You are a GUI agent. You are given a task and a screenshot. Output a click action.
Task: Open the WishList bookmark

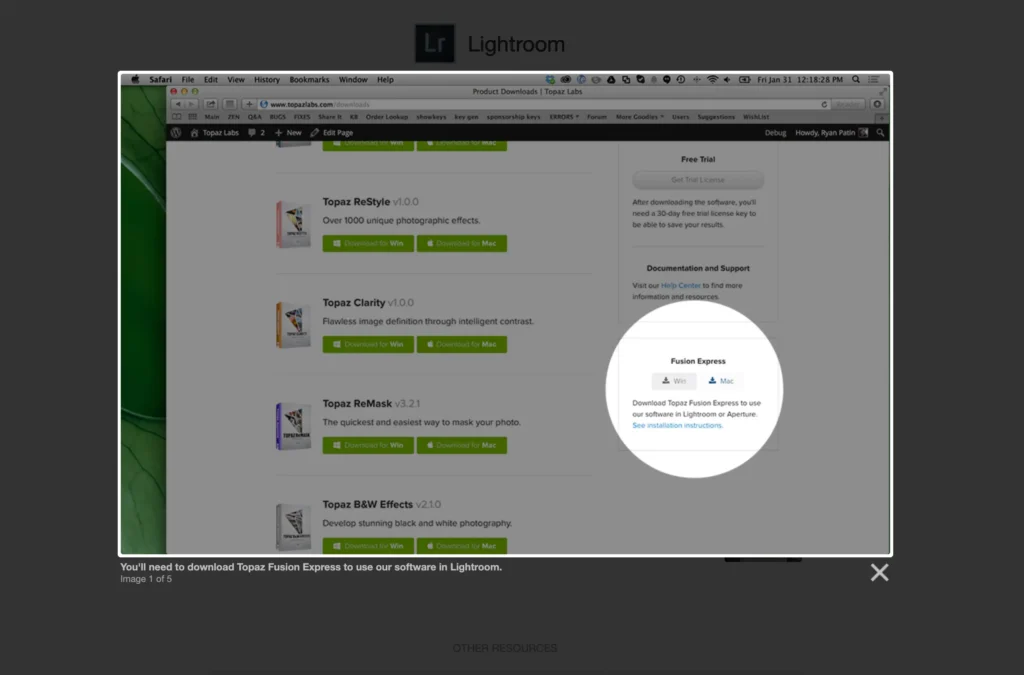pyautogui.click(x=756, y=117)
